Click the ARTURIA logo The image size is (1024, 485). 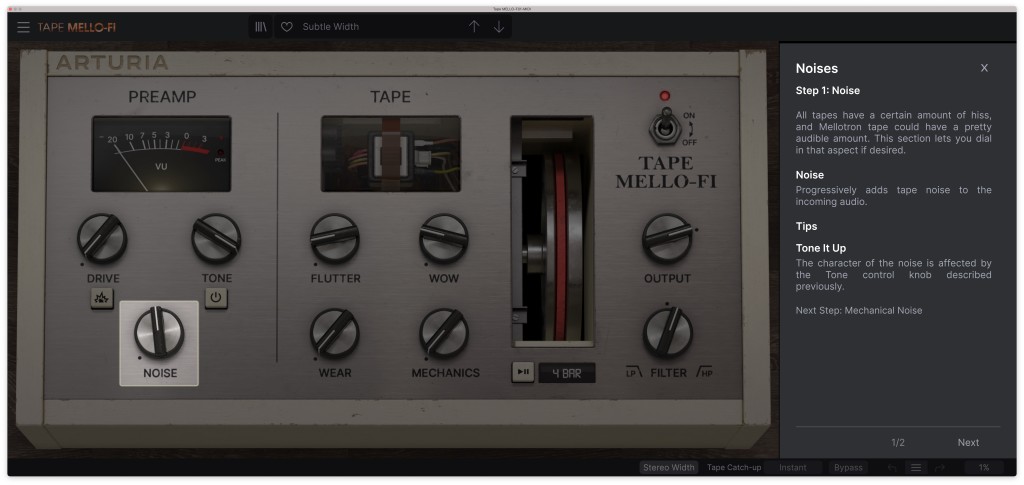[112, 63]
